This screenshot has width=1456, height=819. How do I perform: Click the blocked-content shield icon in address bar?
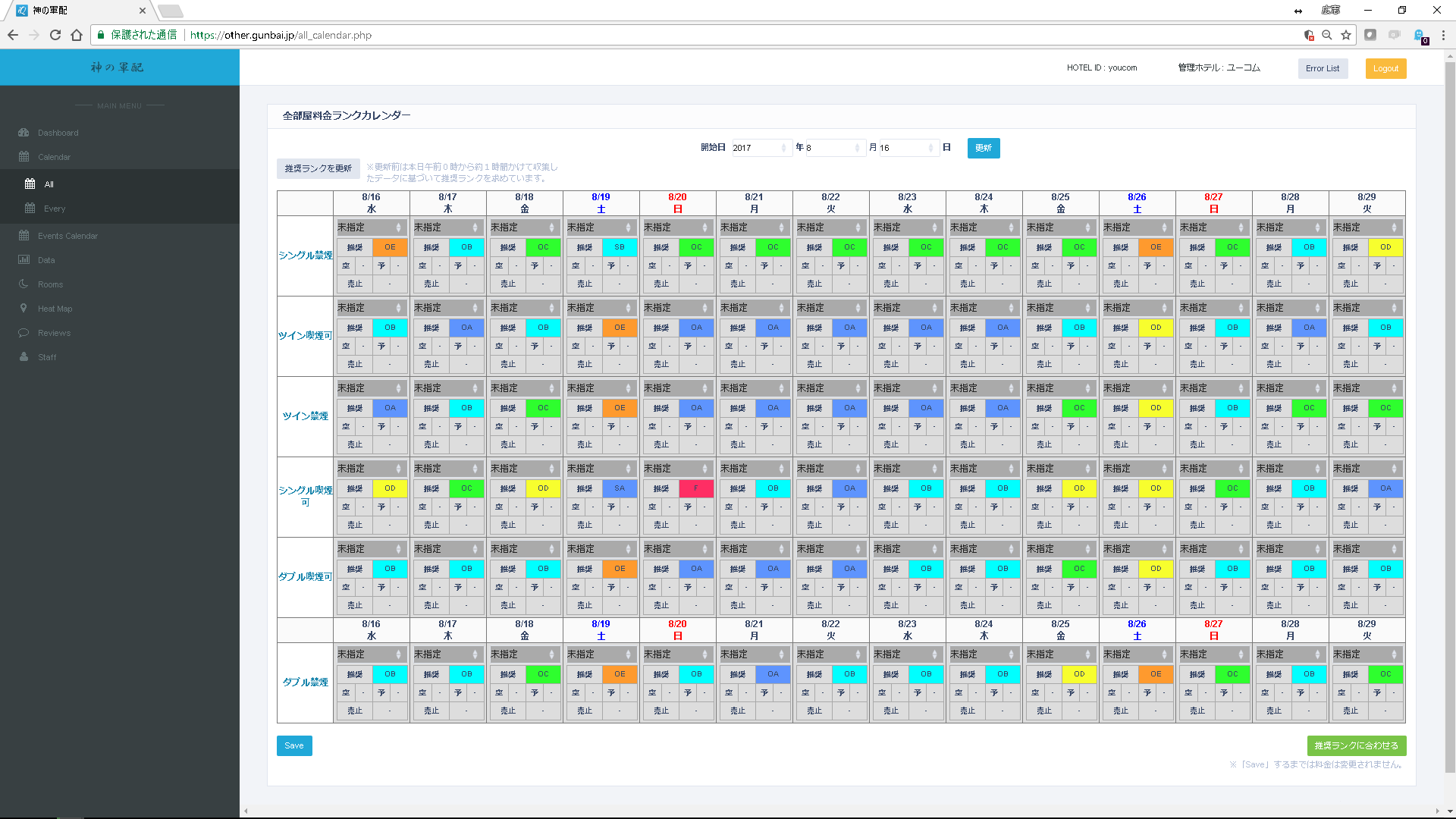1308,35
